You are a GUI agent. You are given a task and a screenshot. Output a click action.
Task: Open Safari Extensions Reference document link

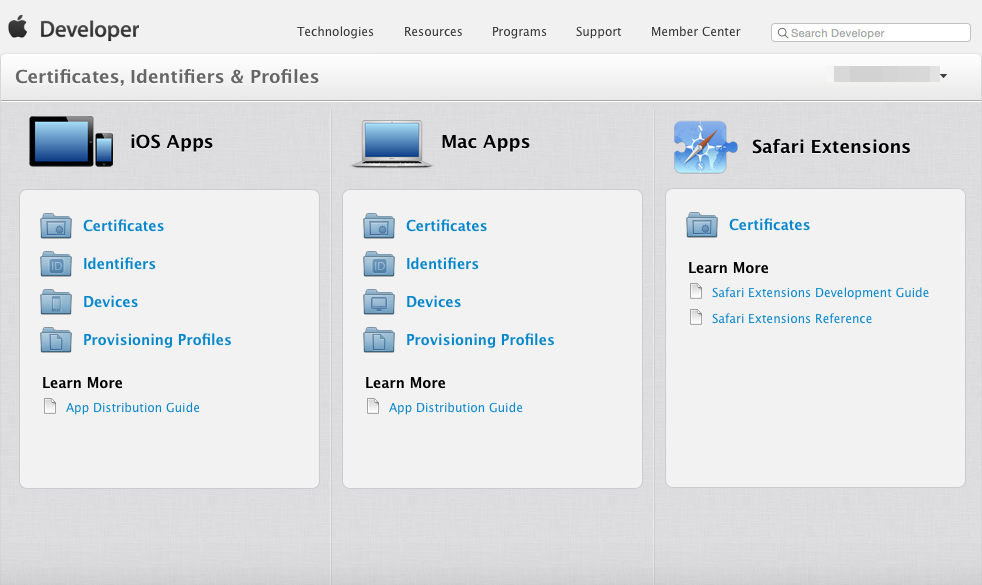(x=791, y=319)
